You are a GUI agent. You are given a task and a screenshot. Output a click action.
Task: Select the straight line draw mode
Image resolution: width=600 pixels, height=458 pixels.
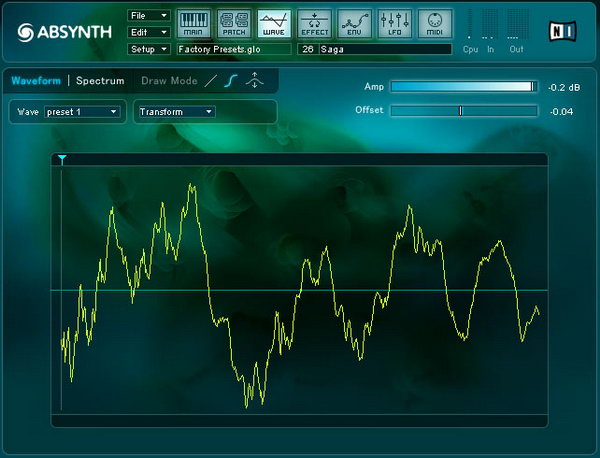[210, 81]
